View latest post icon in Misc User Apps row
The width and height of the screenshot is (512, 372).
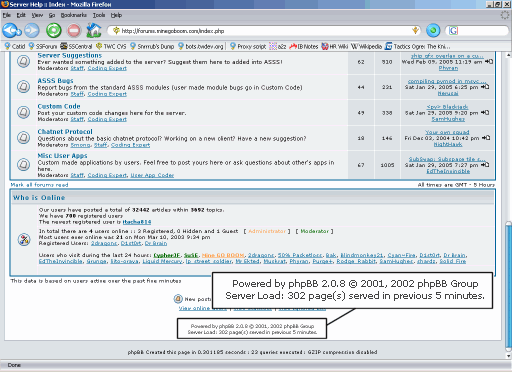pos(485,165)
